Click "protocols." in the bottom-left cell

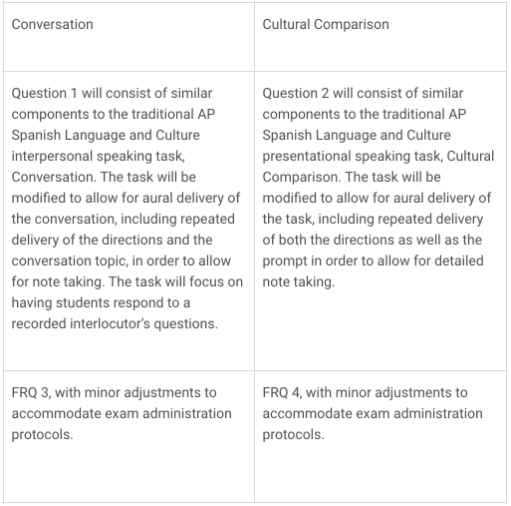[42, 435]
